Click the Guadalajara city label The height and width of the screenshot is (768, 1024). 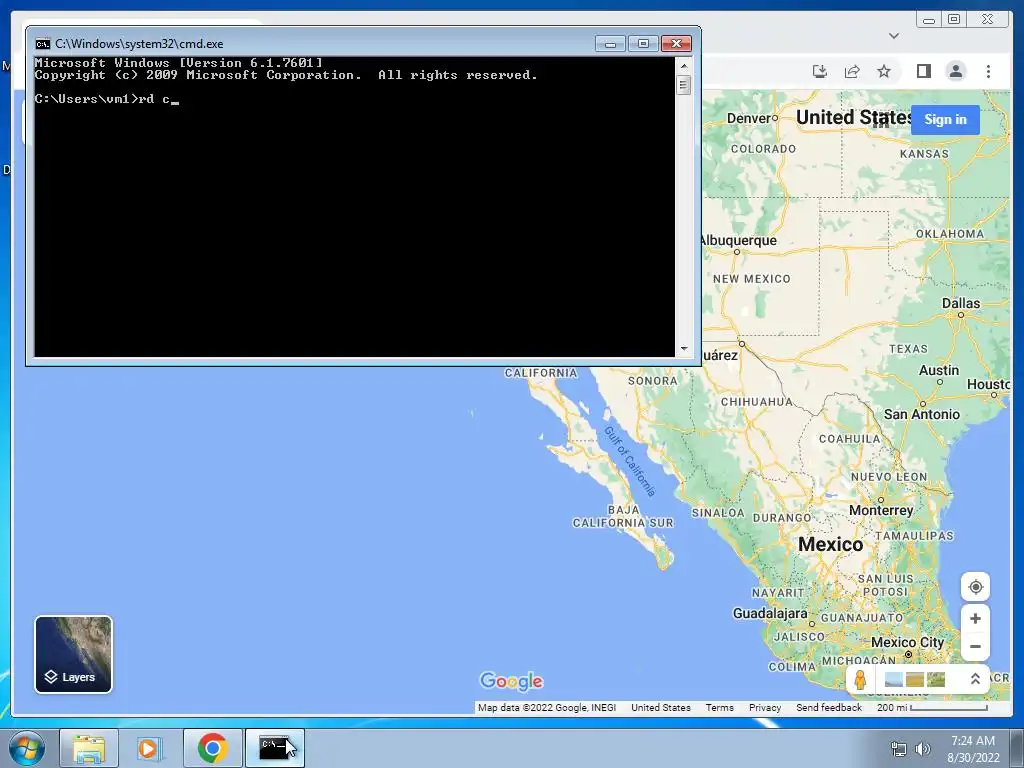[x=770, y=613]
